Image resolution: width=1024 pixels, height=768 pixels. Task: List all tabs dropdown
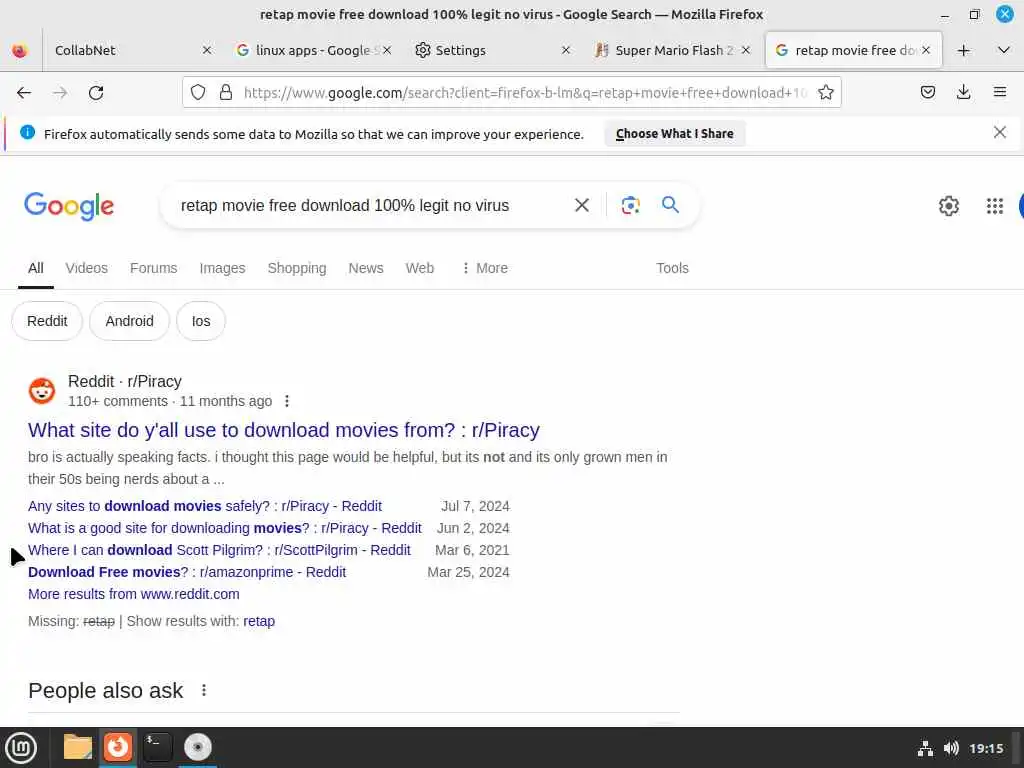coord(1004,50)
